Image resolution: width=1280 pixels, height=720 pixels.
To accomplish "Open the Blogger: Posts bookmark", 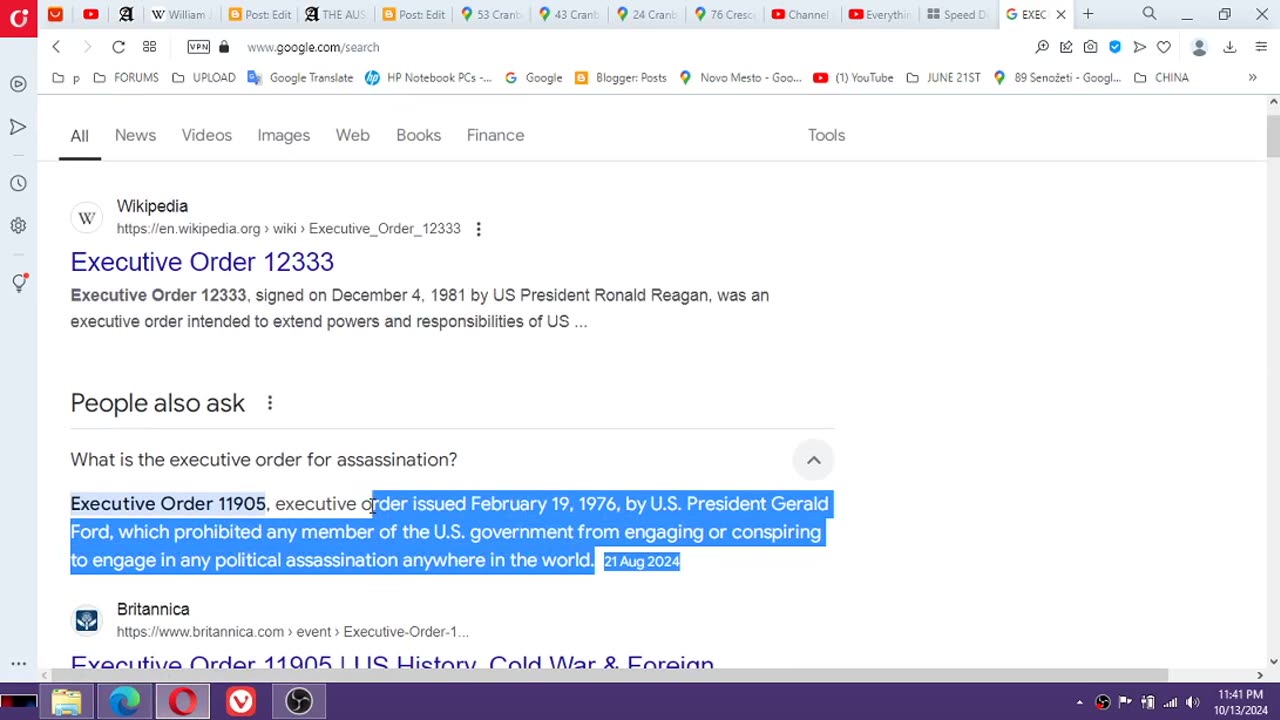I will tap(620, 77).
